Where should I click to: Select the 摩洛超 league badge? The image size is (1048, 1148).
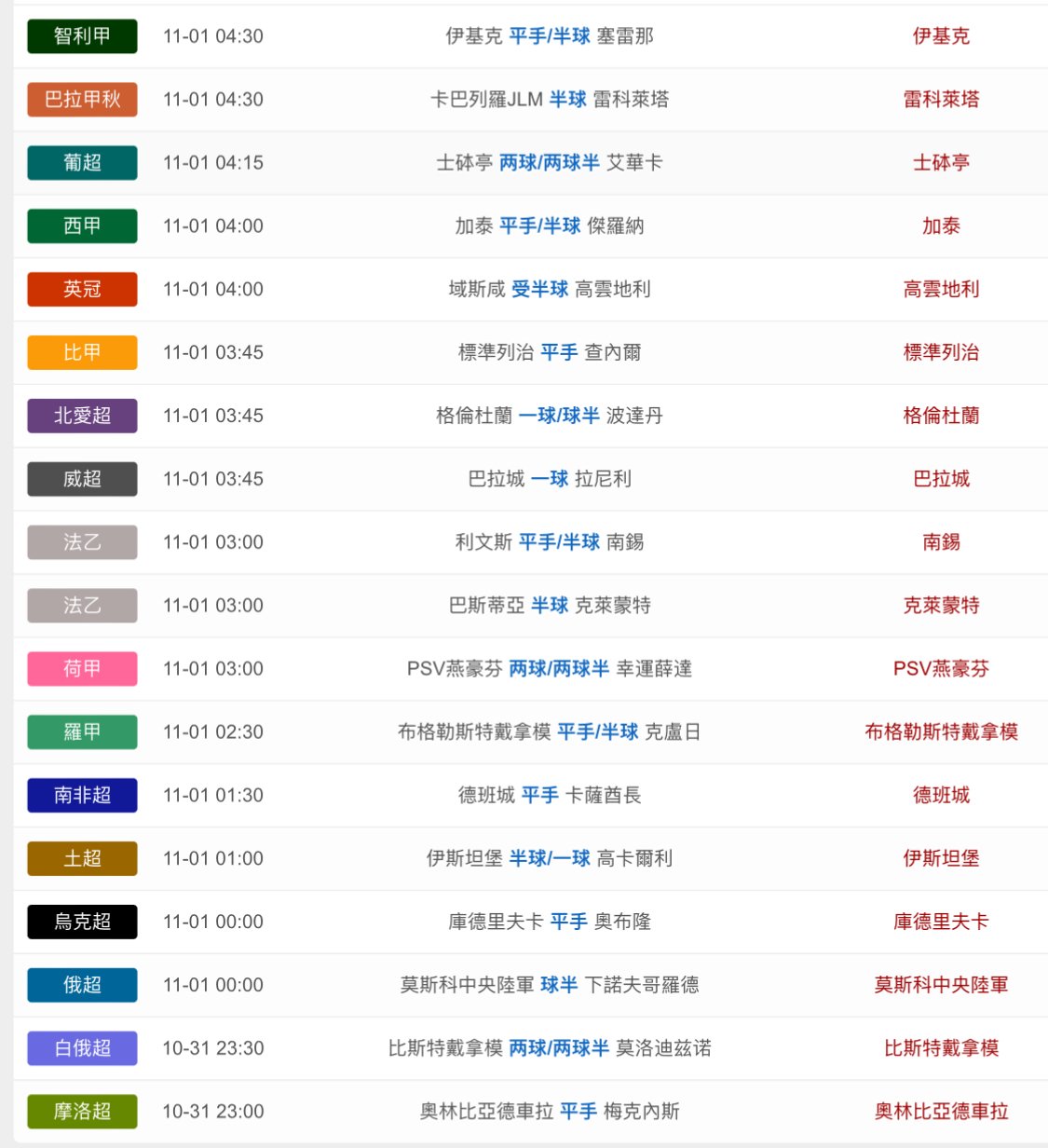click(x=82, y=1112)
